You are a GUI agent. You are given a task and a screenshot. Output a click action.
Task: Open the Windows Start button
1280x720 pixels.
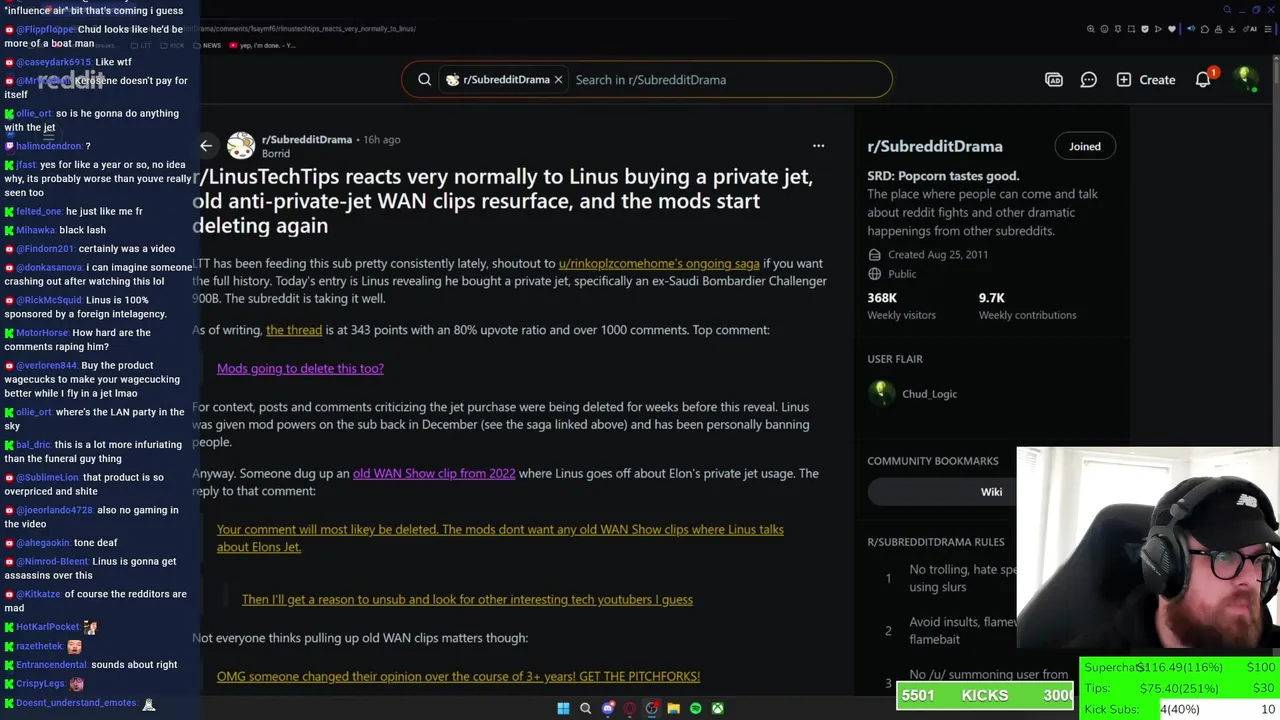coord(563,709)
